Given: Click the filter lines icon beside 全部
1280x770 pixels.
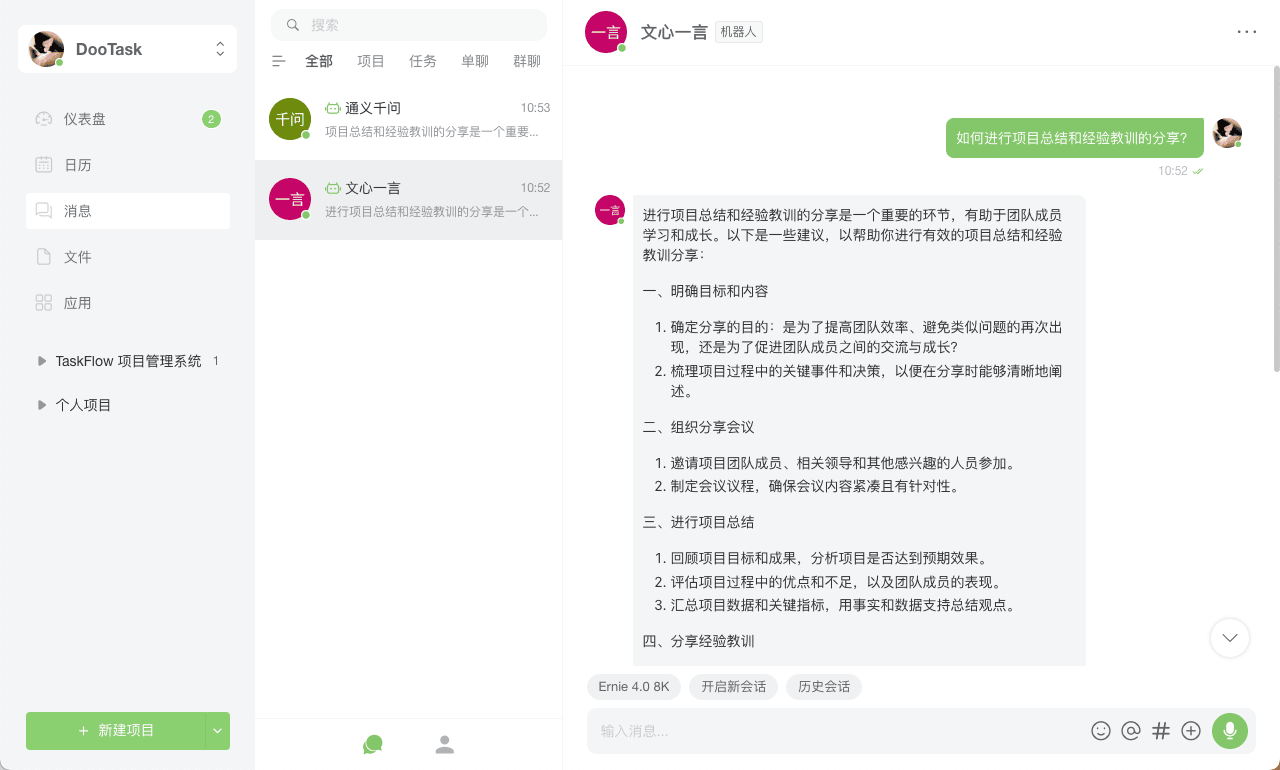Looking at the screenshot, I should (x=279, y=61).
